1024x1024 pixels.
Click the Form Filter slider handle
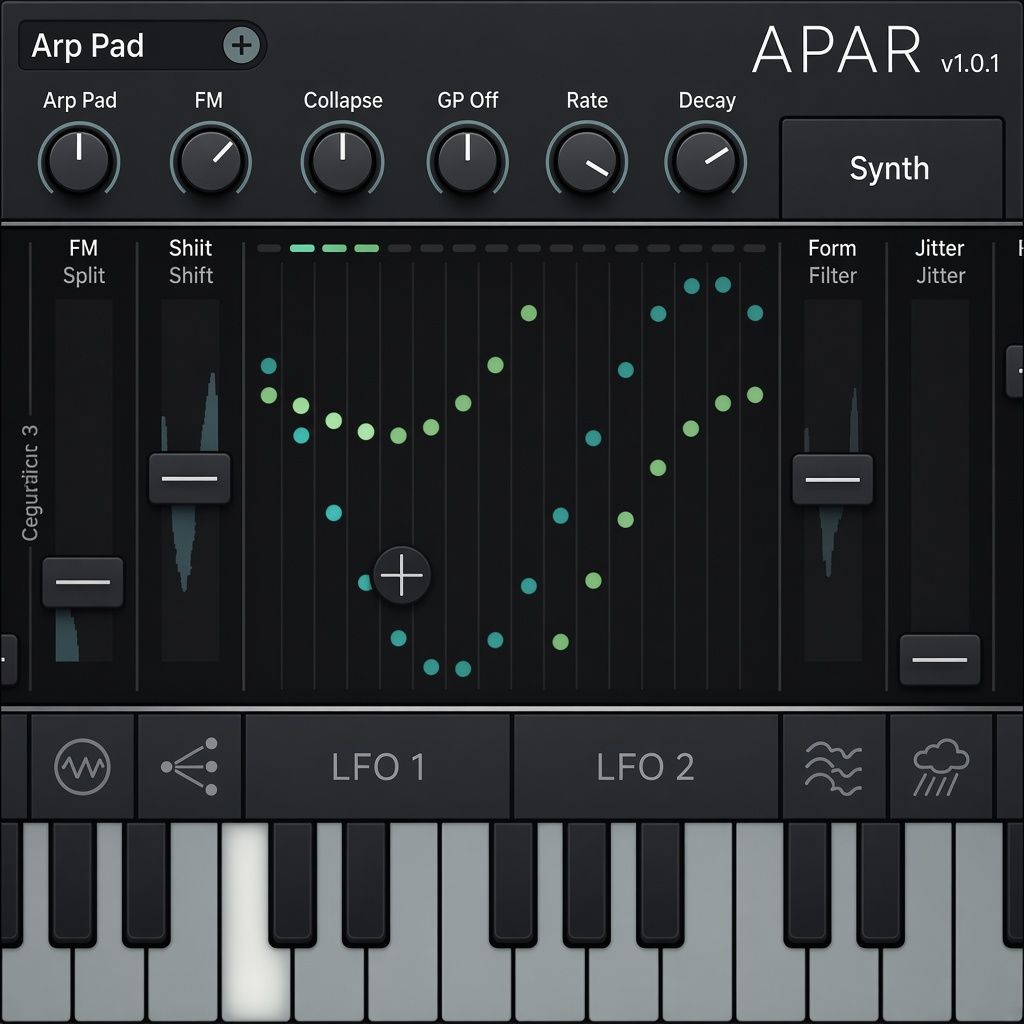(x=833, y=479)
